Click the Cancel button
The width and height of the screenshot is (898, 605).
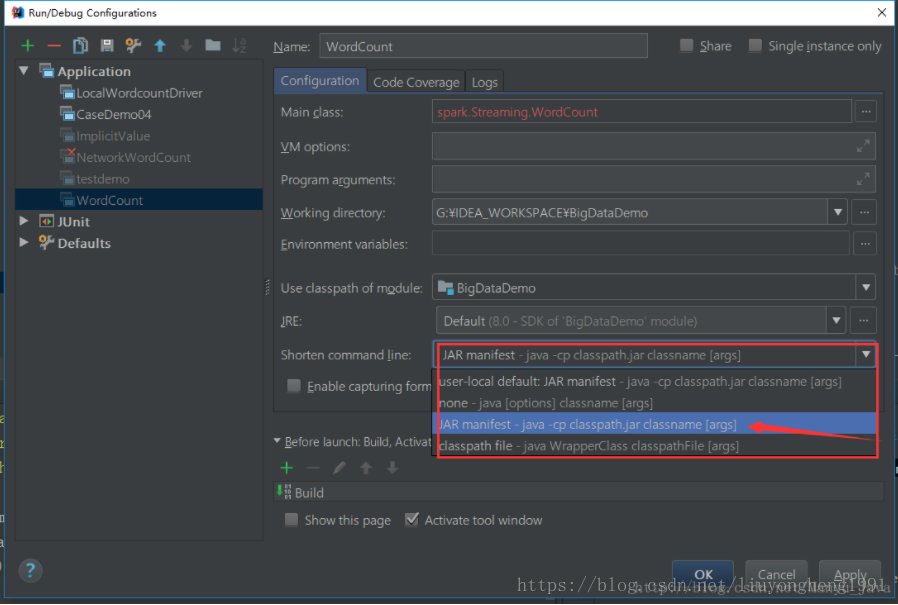click(x=776, y=574)
